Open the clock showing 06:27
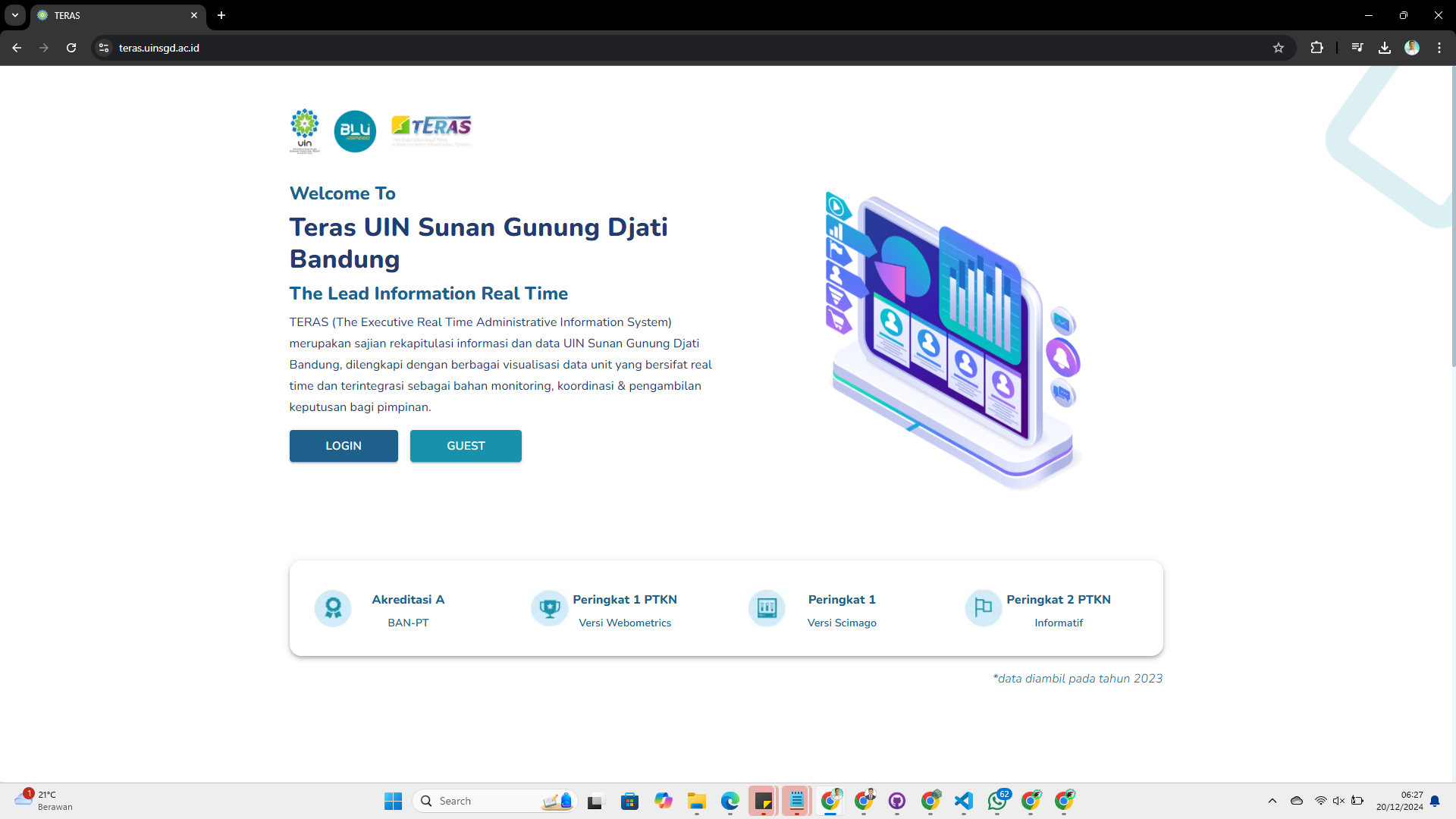 [x=1400, y=801]
